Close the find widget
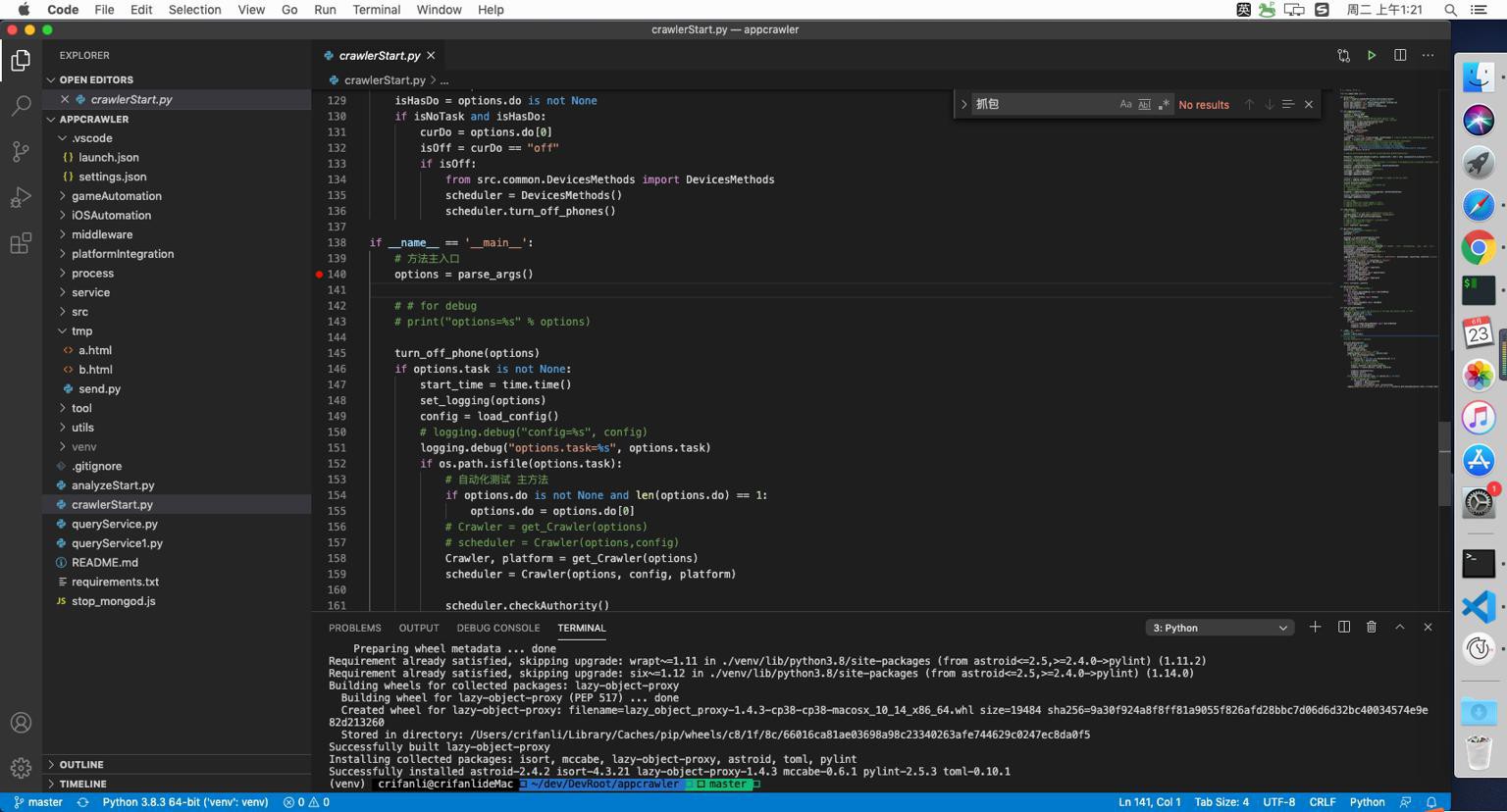1507x812 pixels. tap(1308, 104)
